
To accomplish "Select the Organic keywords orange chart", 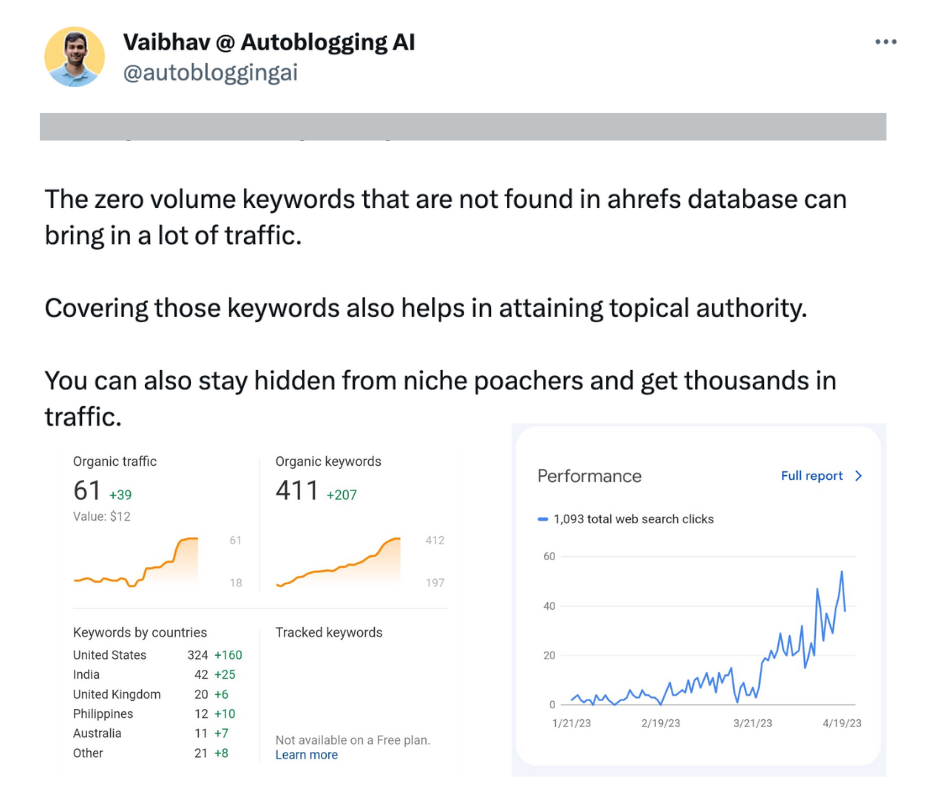I will coord(338,562).
